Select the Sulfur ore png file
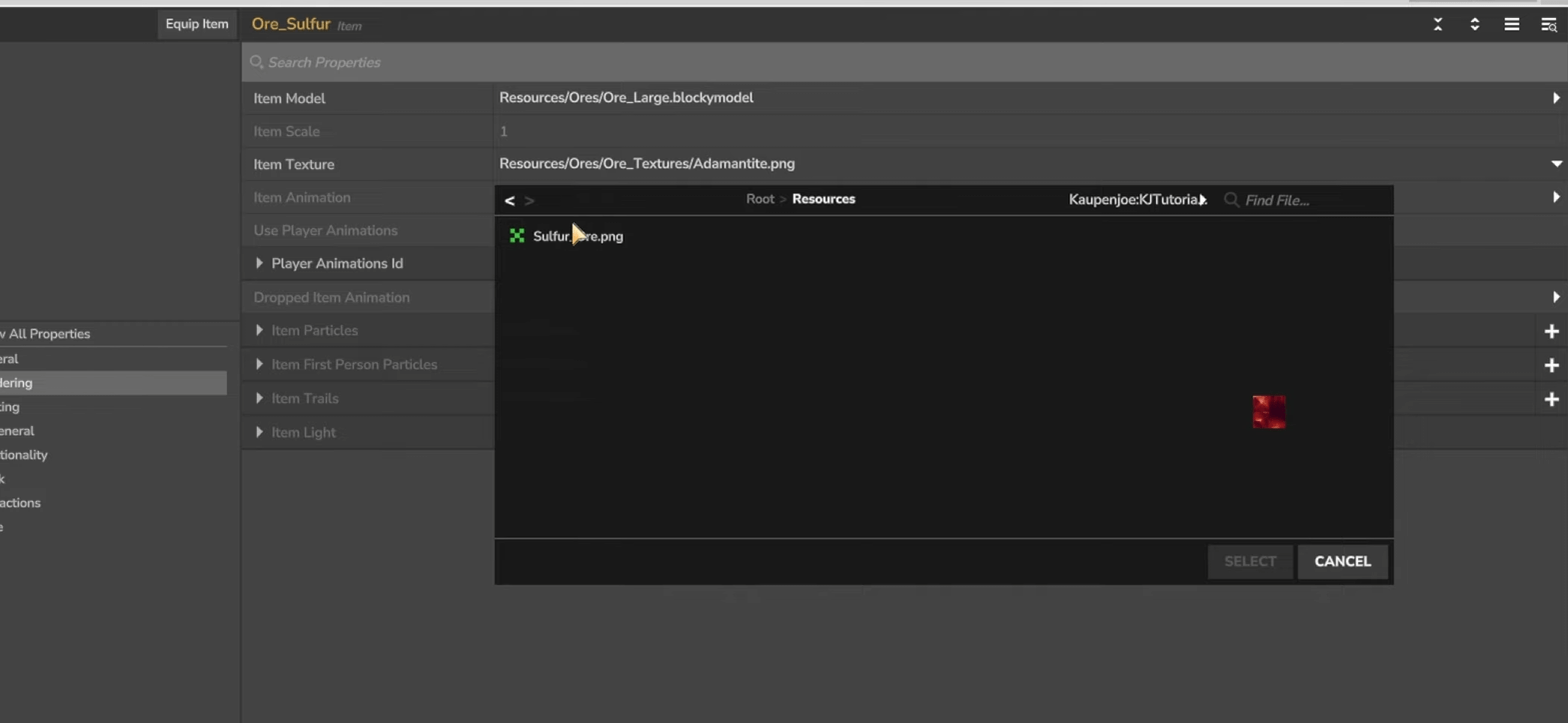Viewport: 1568px width, 723px height. click(x=577, y=237)
